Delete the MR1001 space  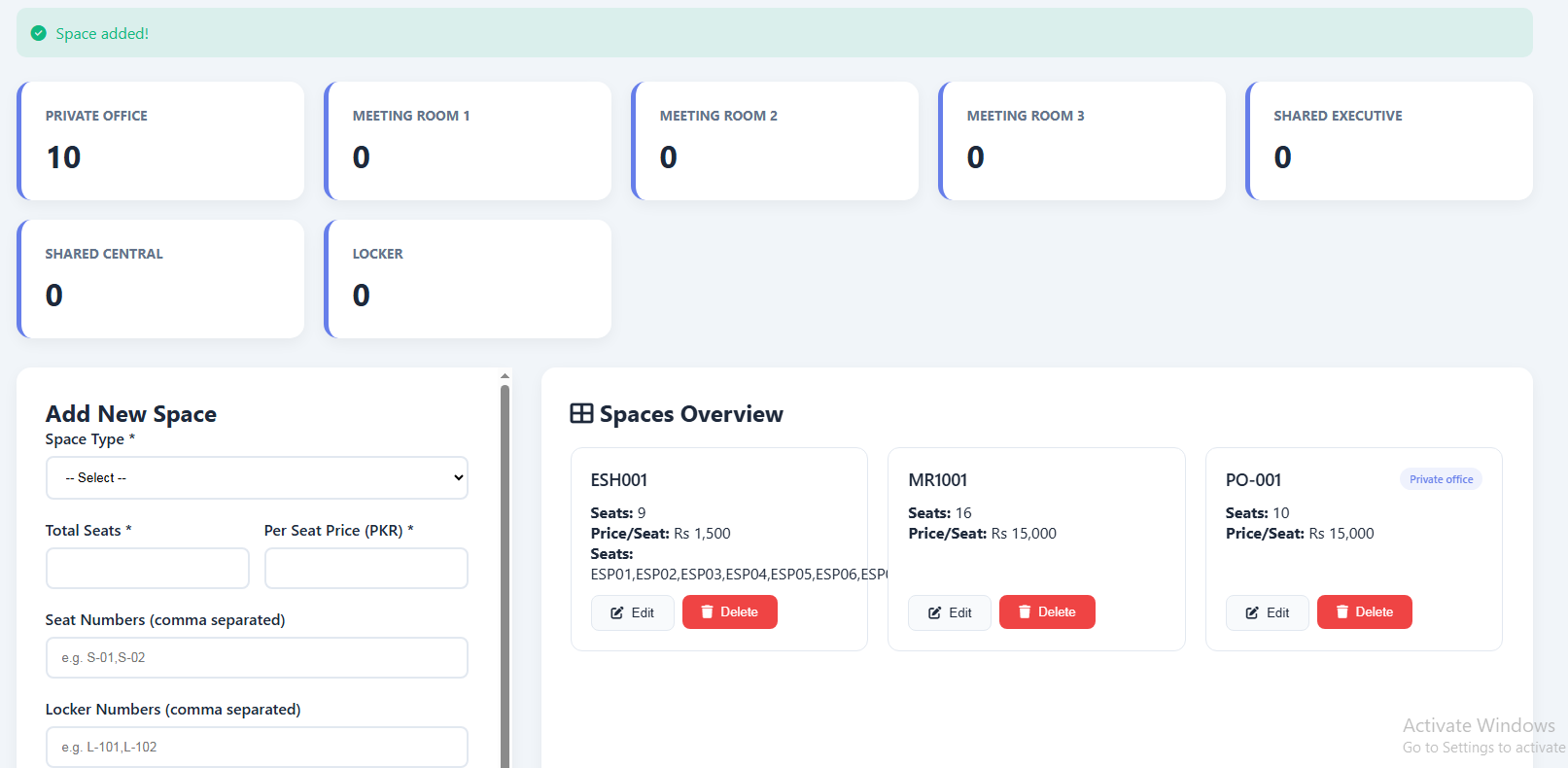coord(1047,612)
